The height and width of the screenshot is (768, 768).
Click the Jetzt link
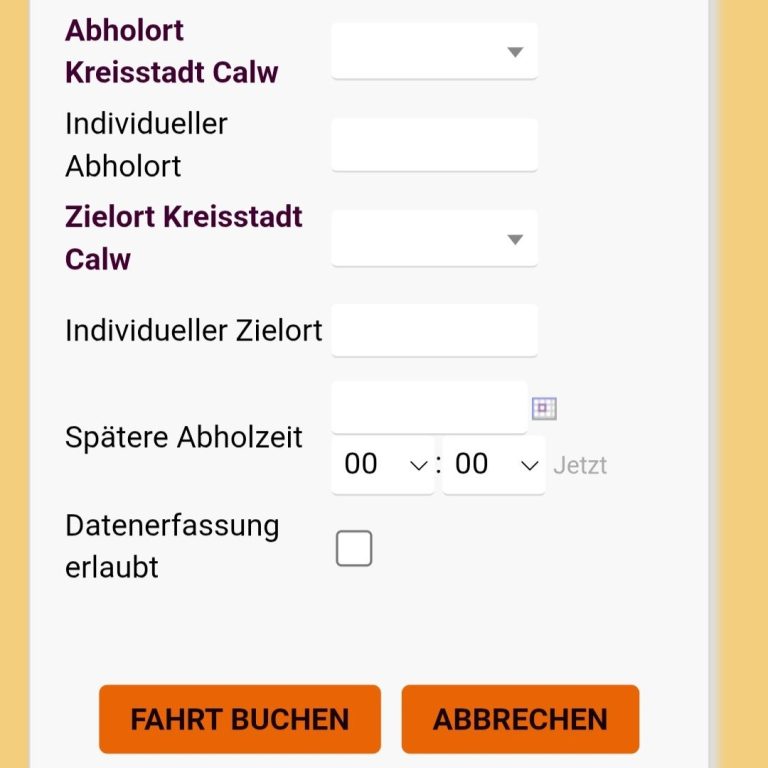580,466
